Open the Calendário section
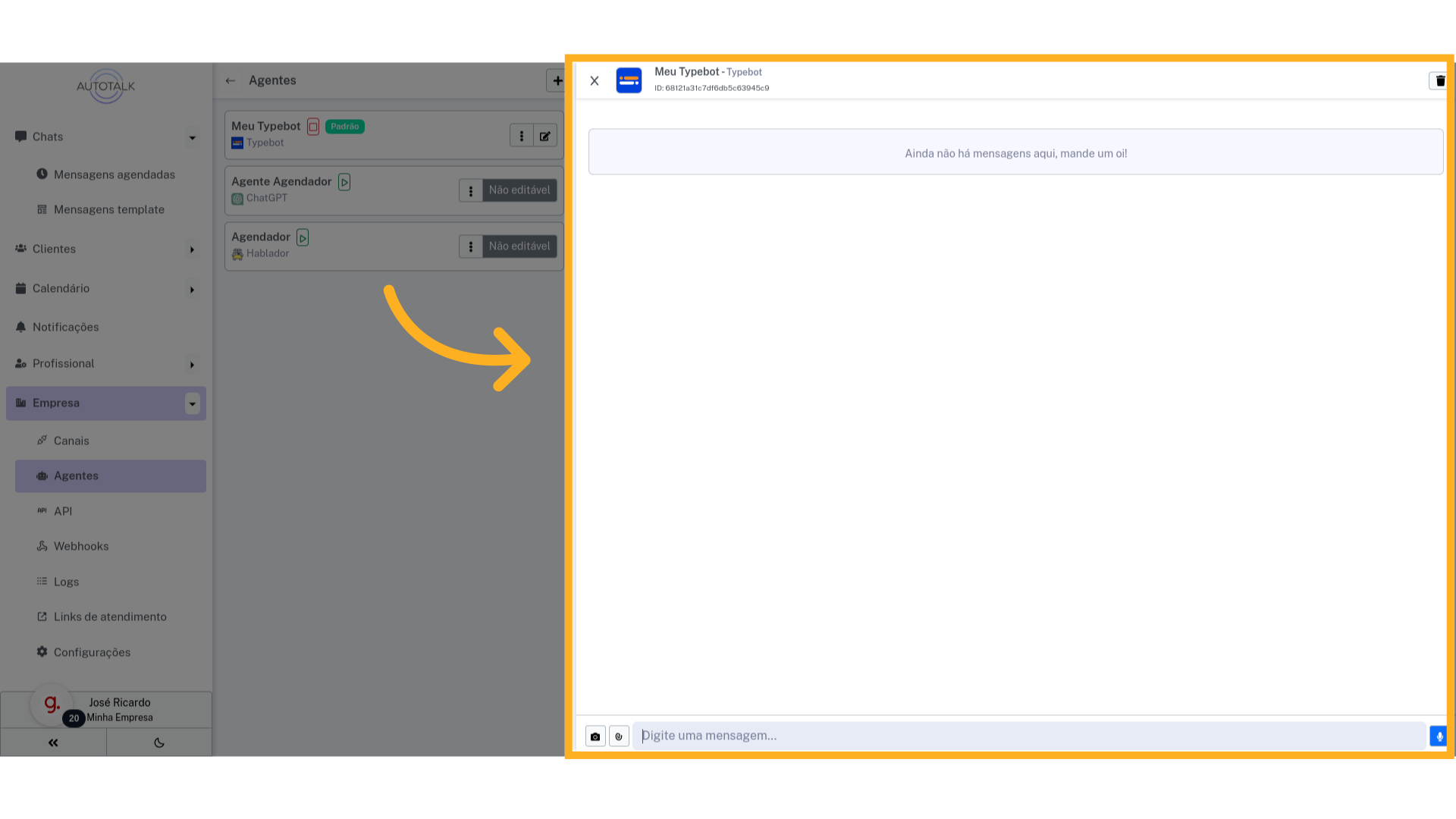 point(61,289)
